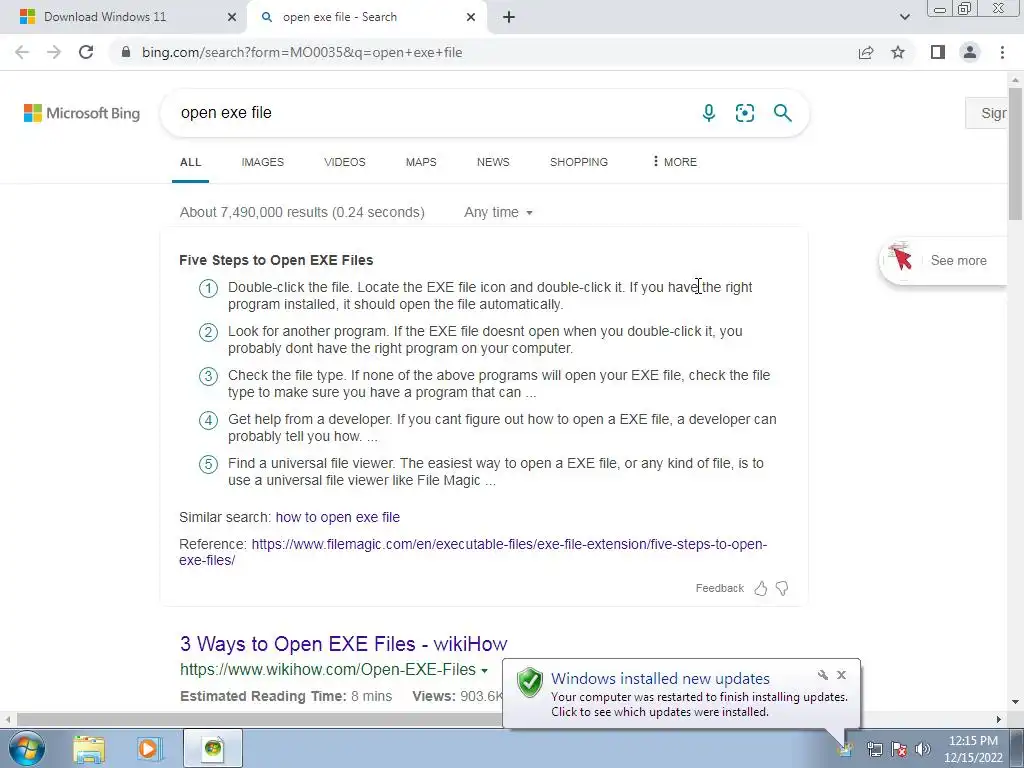This screenshot has height=768, width=1024.
Task: Click the heading 'Five Steps to Open EXE Files'
Action: pyautogui.click(x=276, y=260)
